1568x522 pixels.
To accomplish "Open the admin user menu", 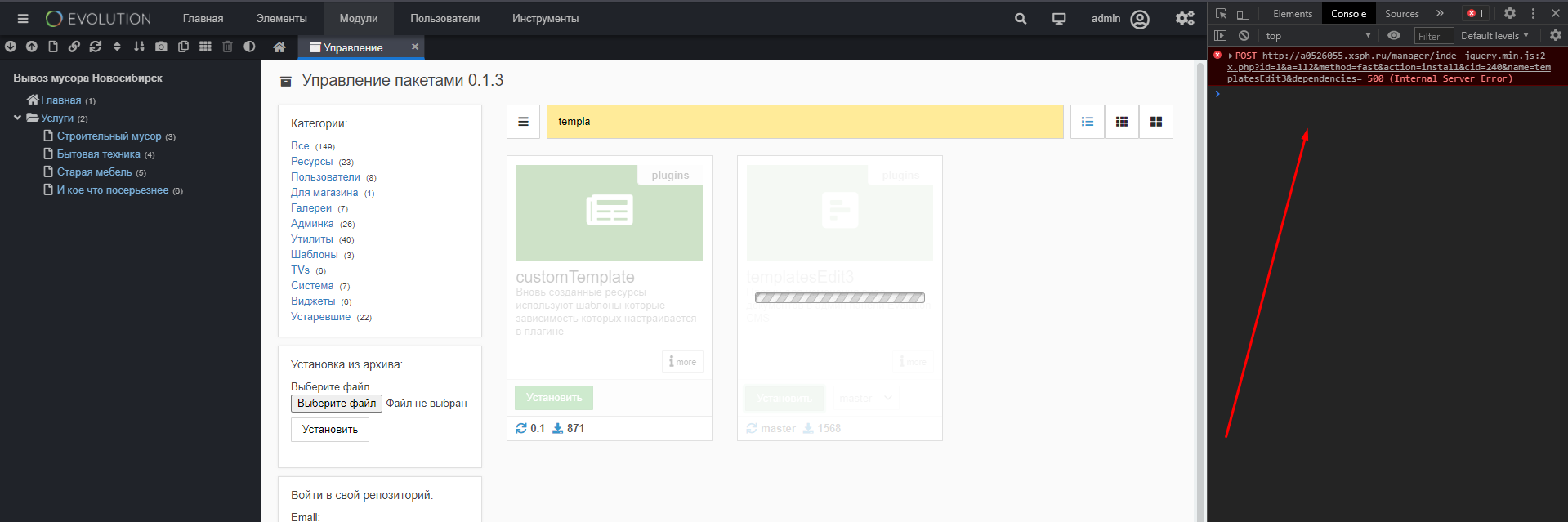I will pyautogui.click(x=1120, y=18).
